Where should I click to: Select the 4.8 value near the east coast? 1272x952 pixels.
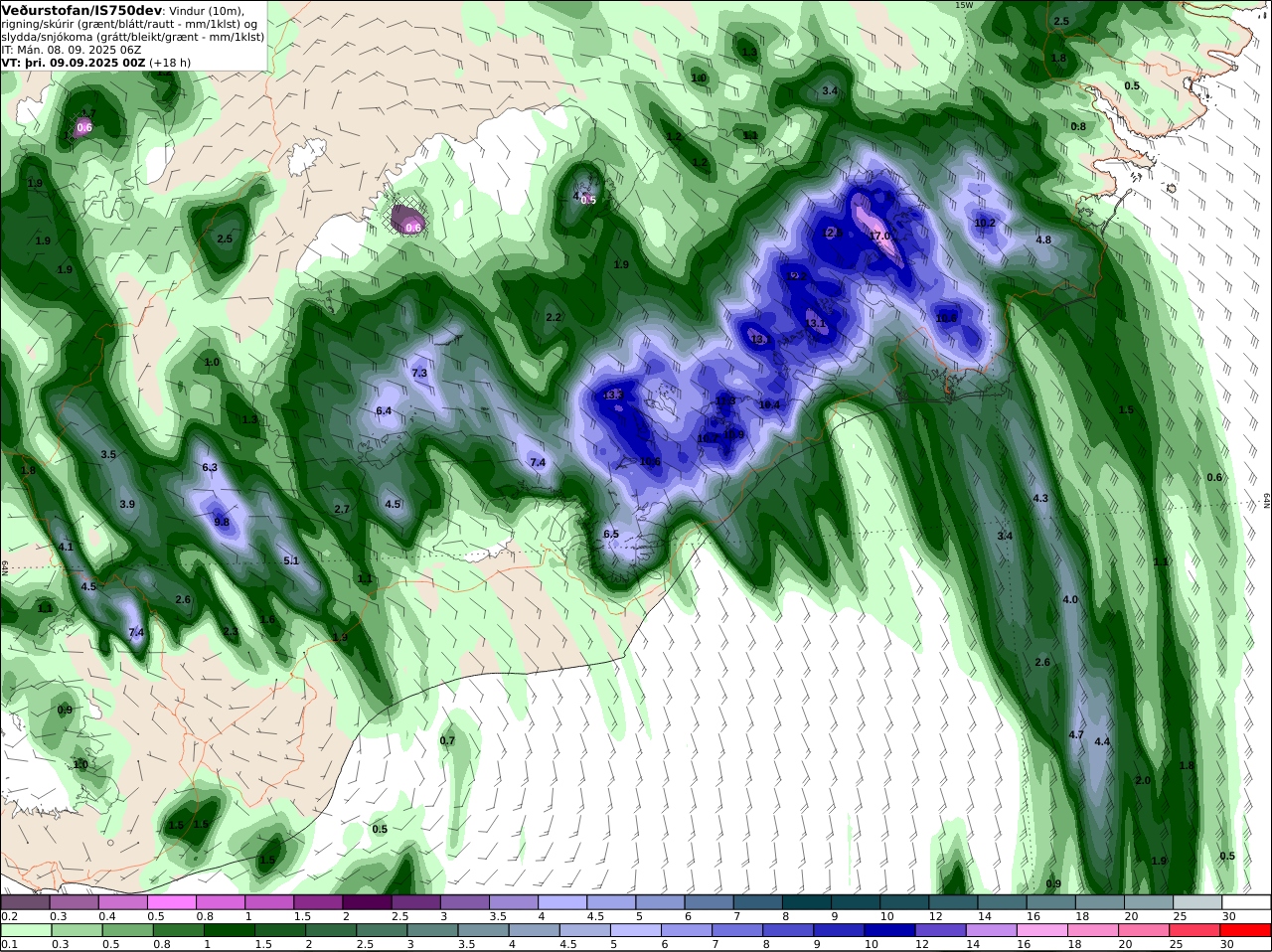click(1043, 239)
